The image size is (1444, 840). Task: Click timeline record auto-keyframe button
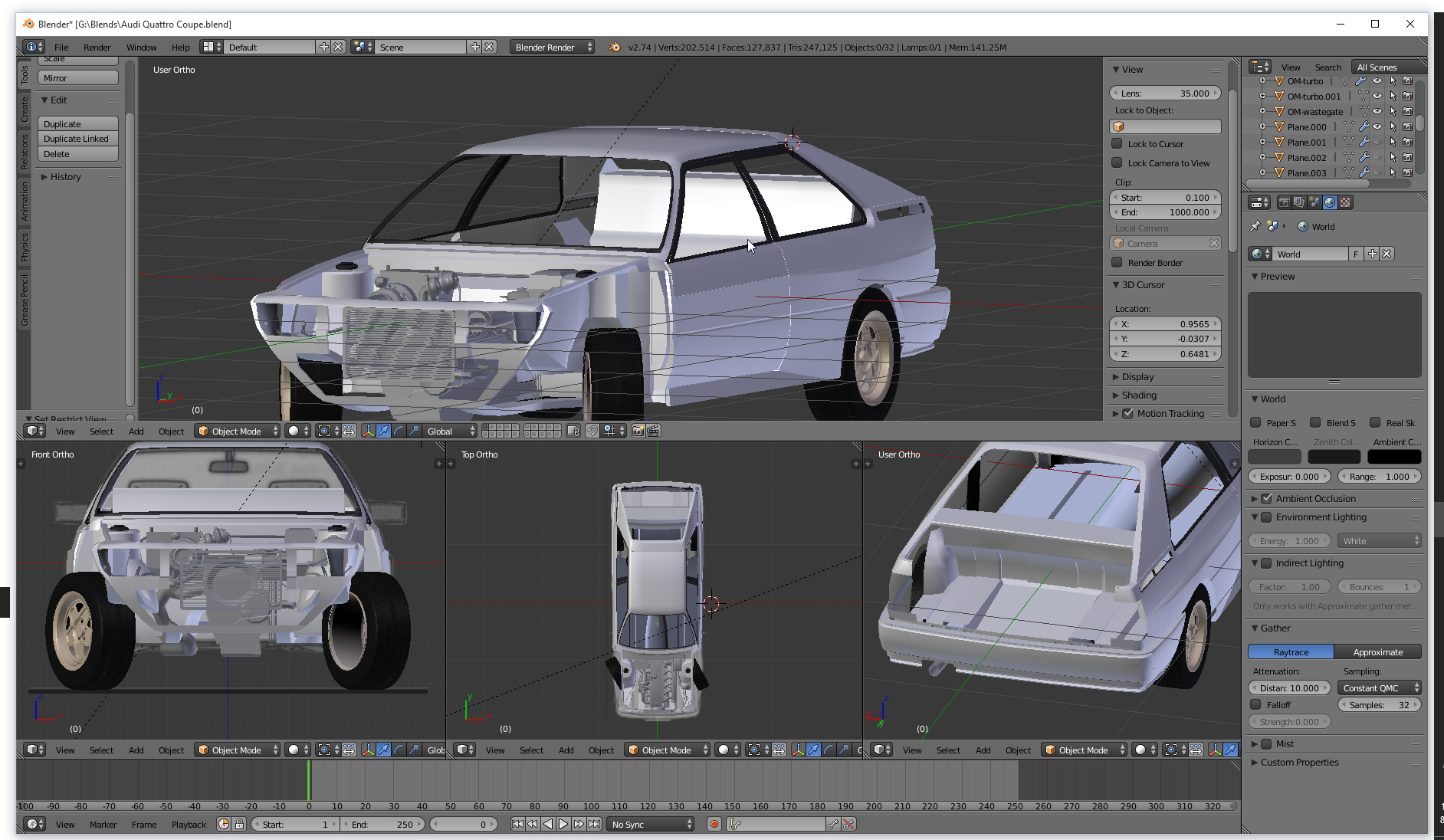tap(714, 824)
